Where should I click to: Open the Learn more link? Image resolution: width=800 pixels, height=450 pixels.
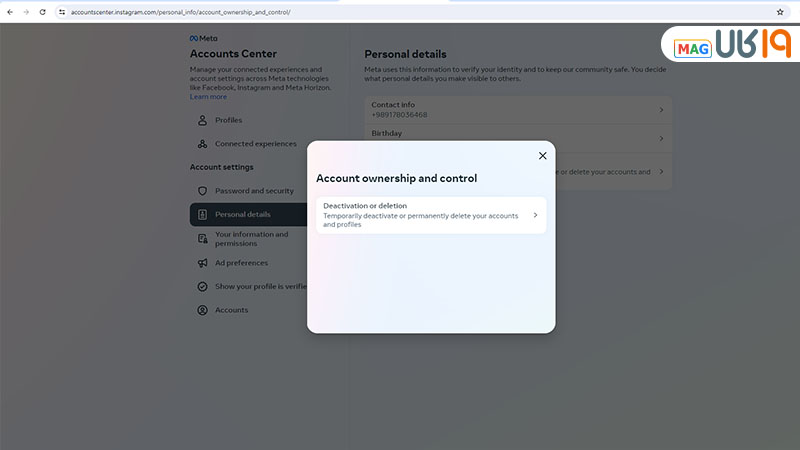point(208,97)
